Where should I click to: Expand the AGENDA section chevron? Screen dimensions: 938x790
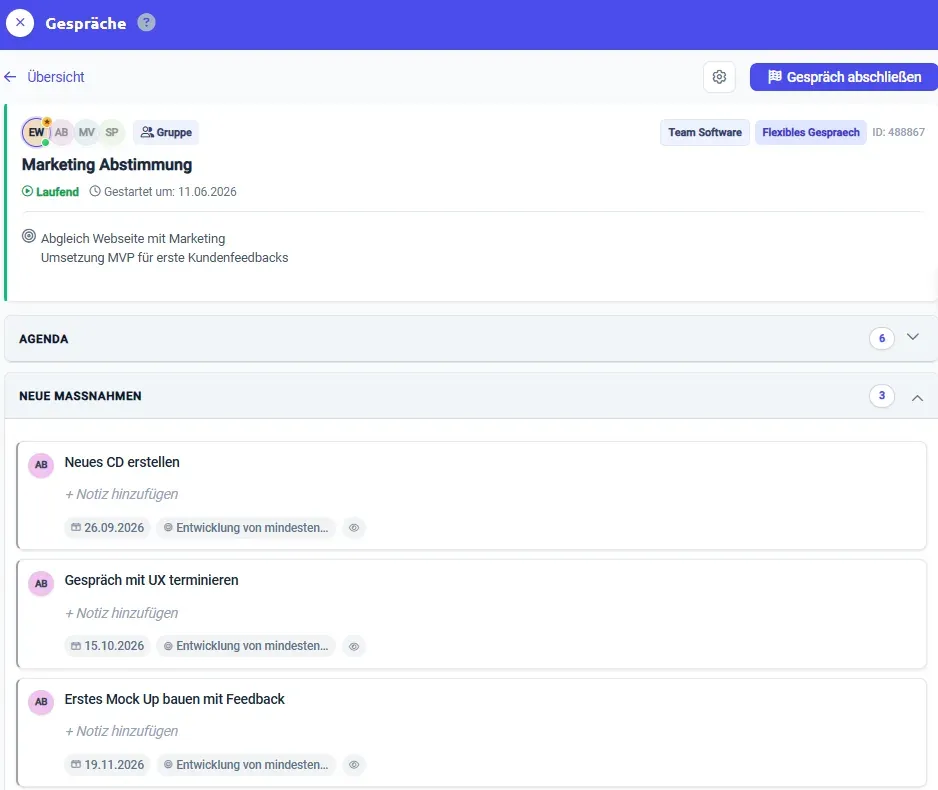913,337
